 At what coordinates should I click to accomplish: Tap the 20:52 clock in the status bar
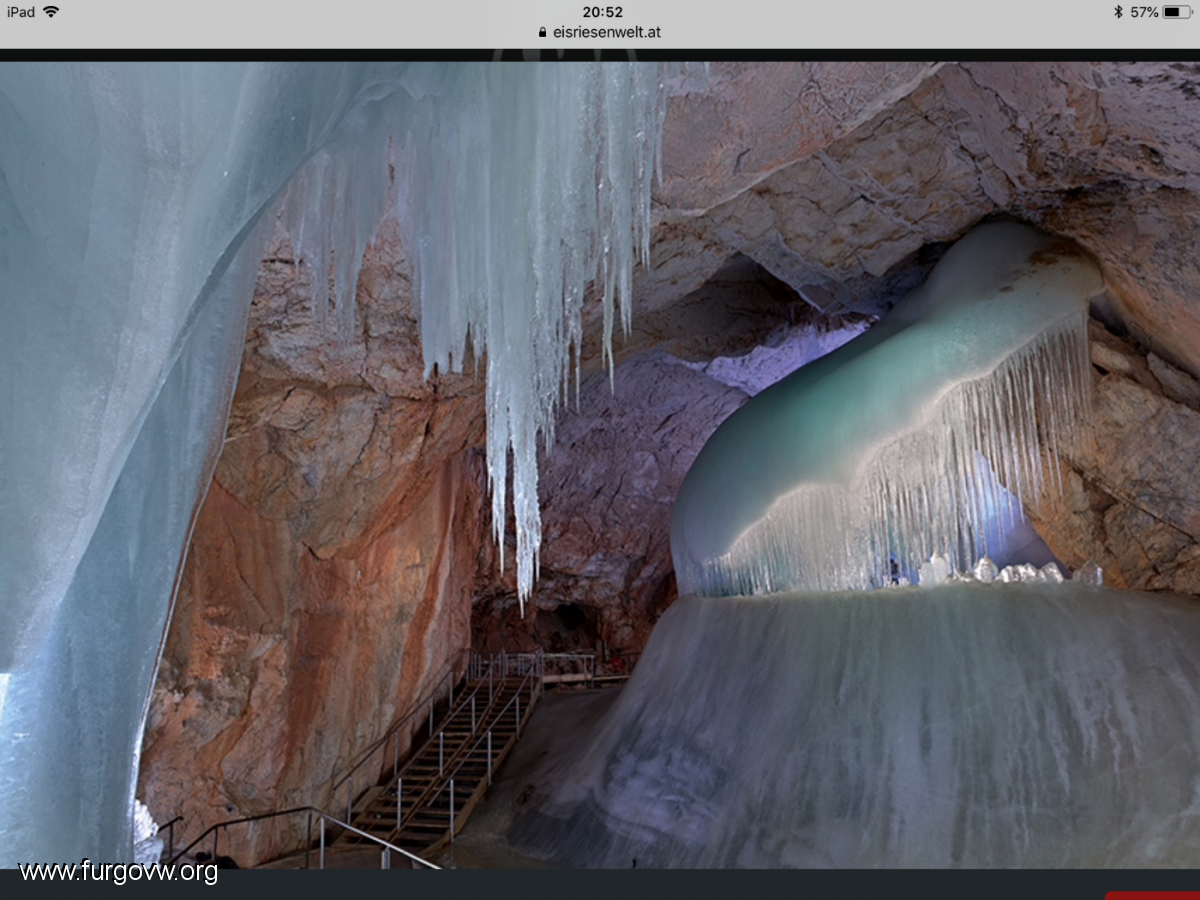pyautogui.click(x=602, y=12)
